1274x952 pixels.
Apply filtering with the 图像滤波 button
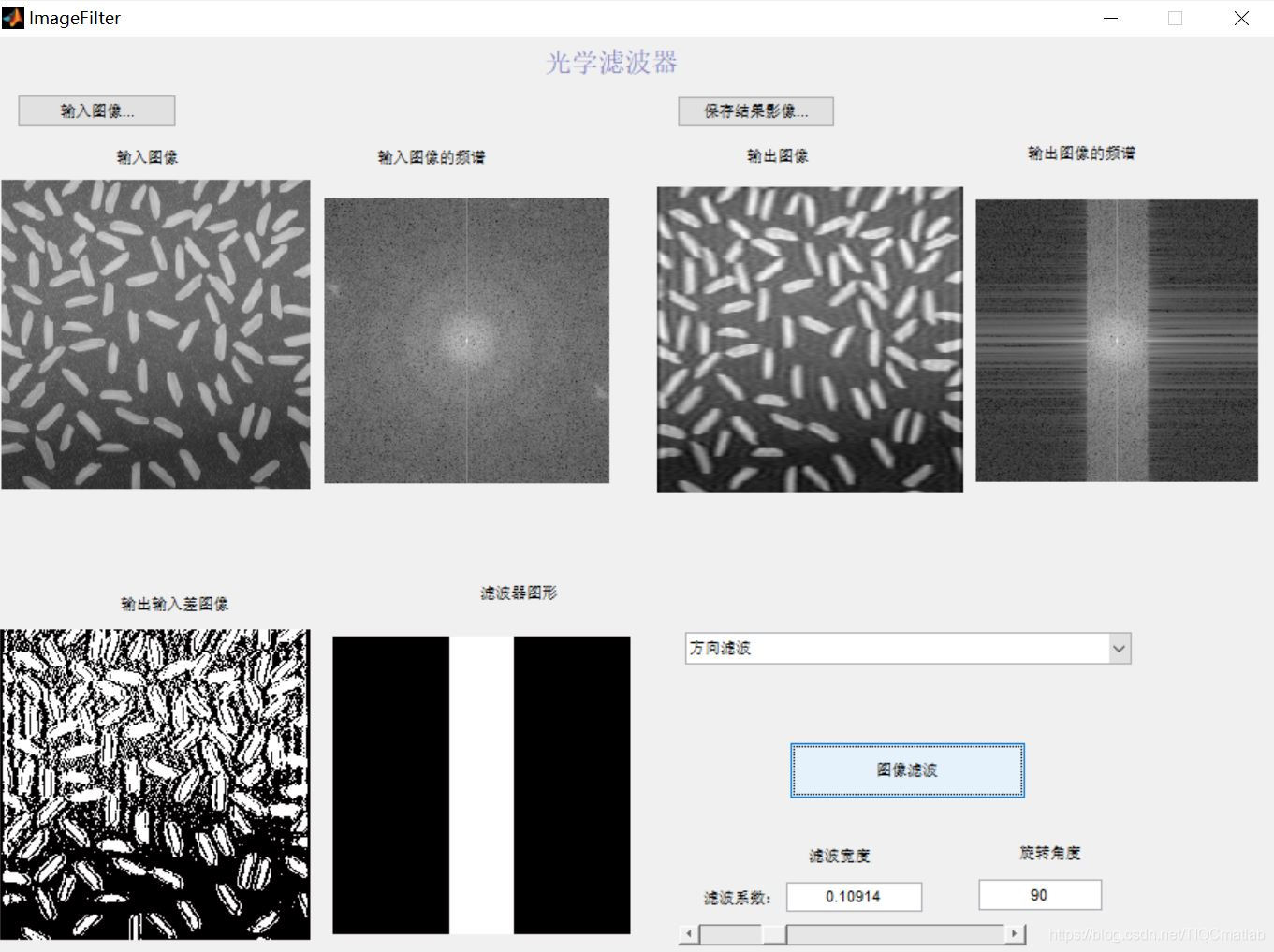906,770
